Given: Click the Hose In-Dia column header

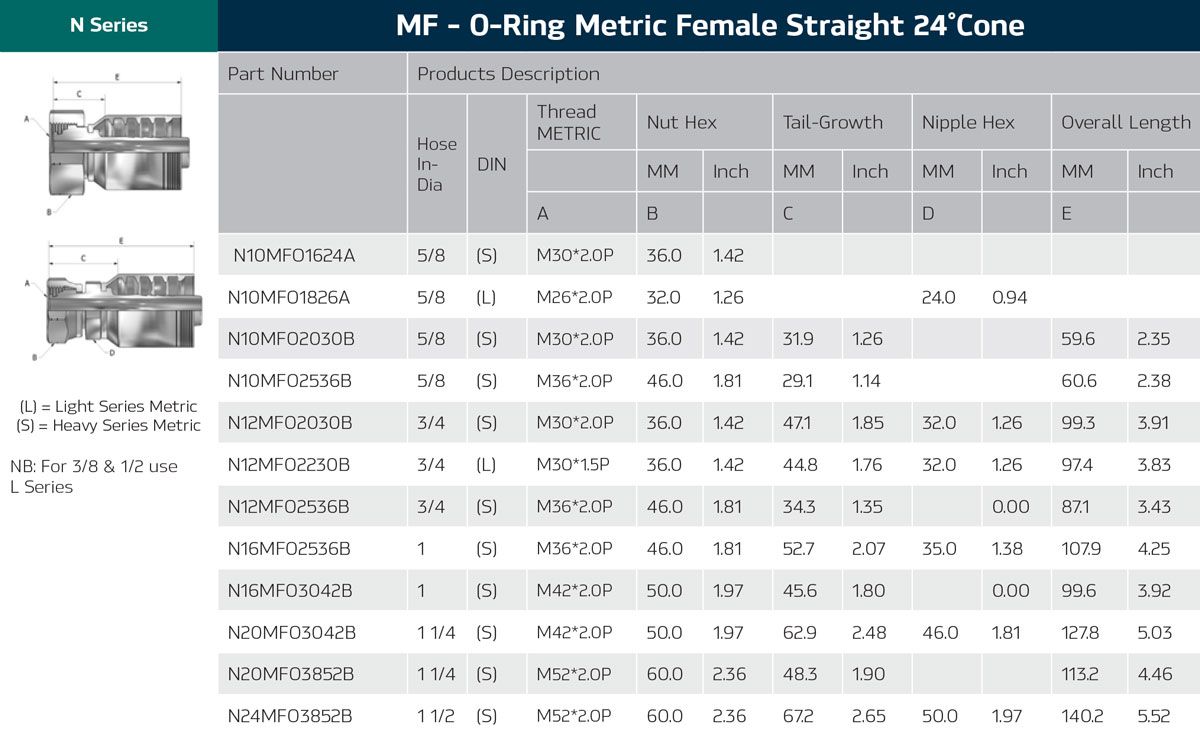Looking at the screenshot, I should click(x=437, y=164).
